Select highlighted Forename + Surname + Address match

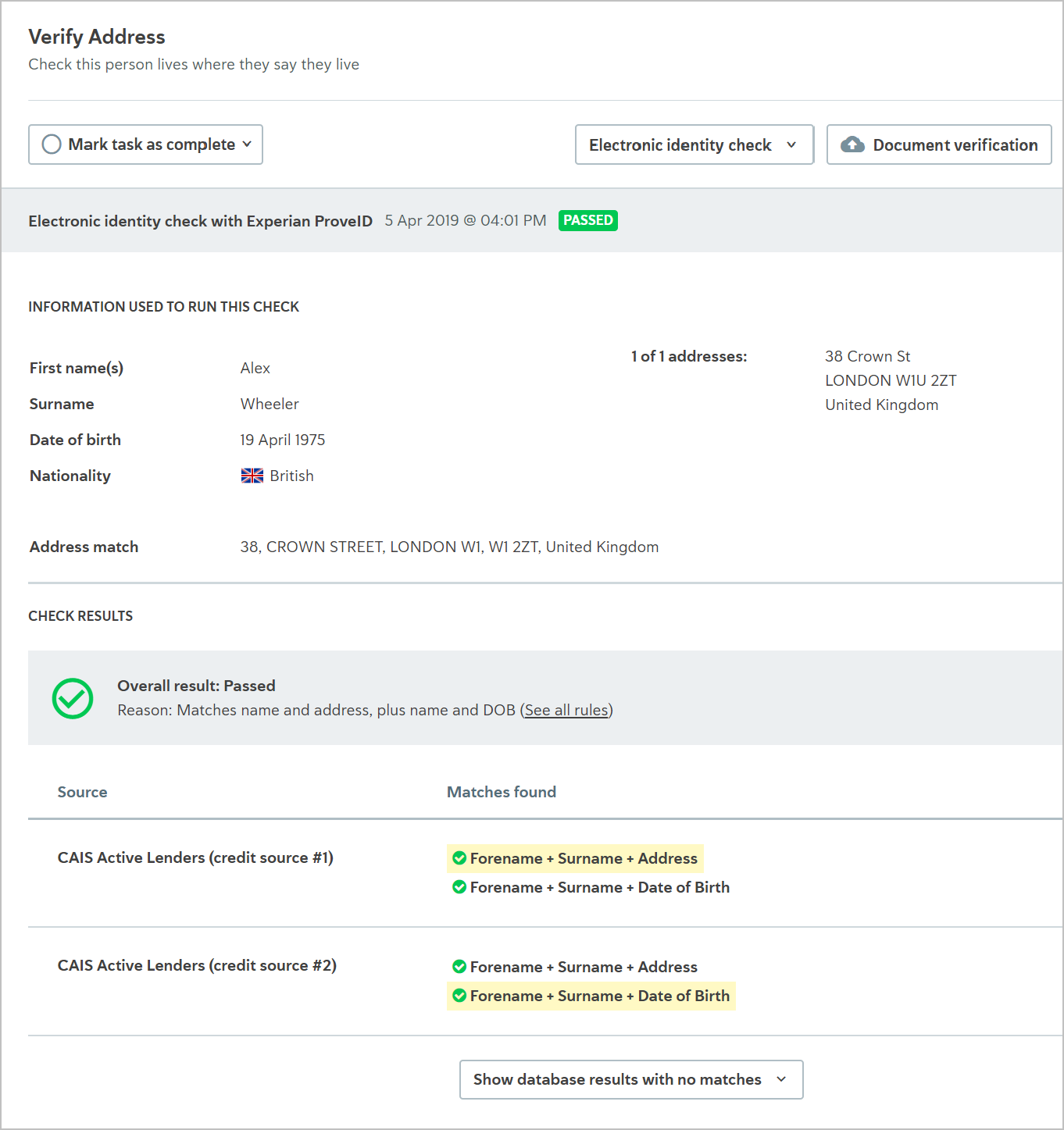[x=575, y=858]
